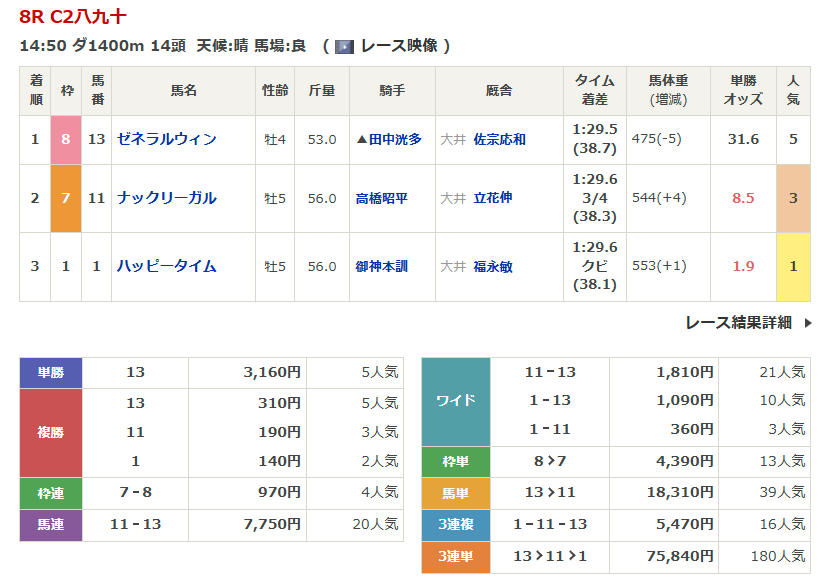This screenshot has width=828, height=582.
Task: Click the pink frame number 8 cell
Action: [66, 139]
